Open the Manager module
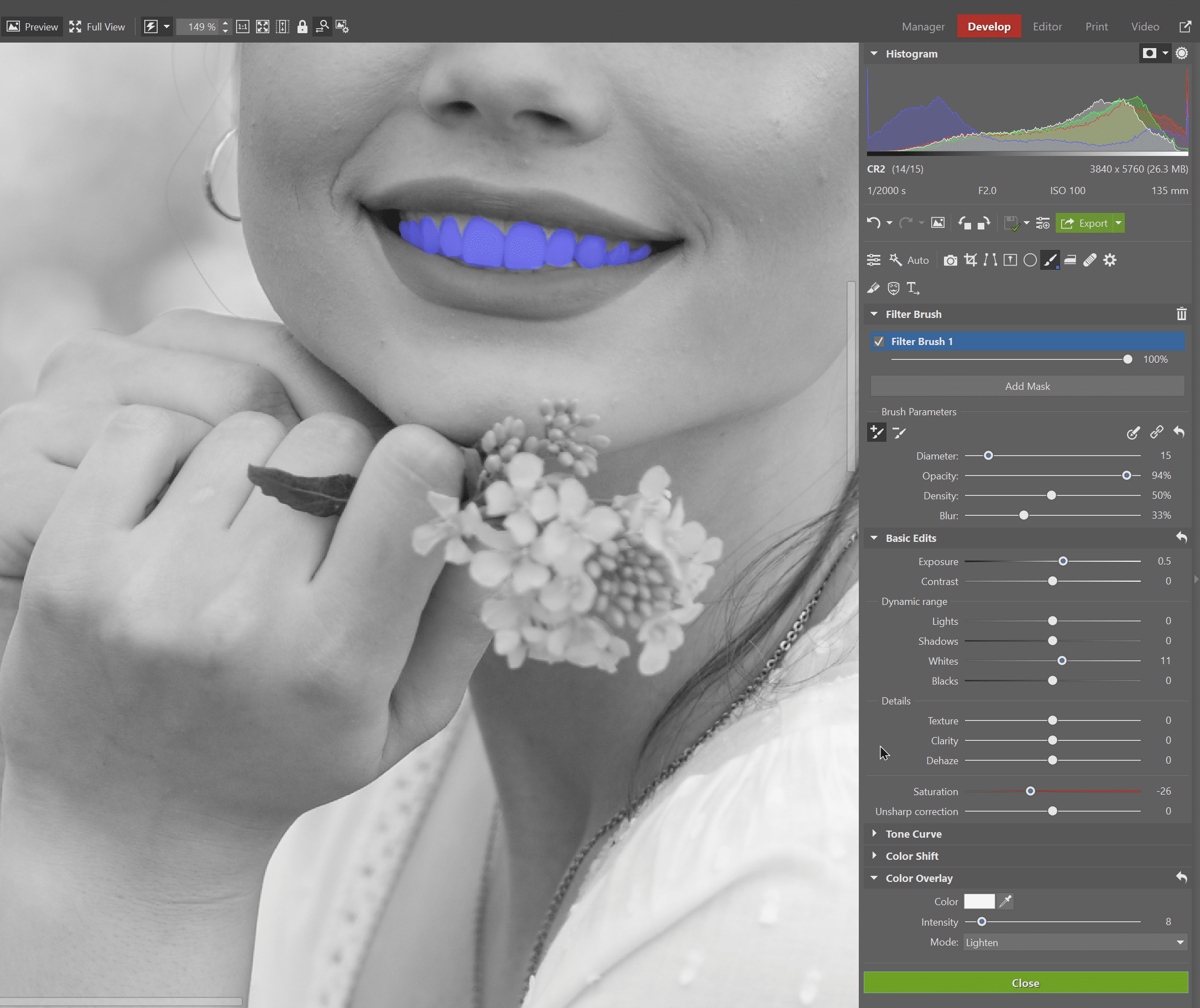 click(924, 27)
